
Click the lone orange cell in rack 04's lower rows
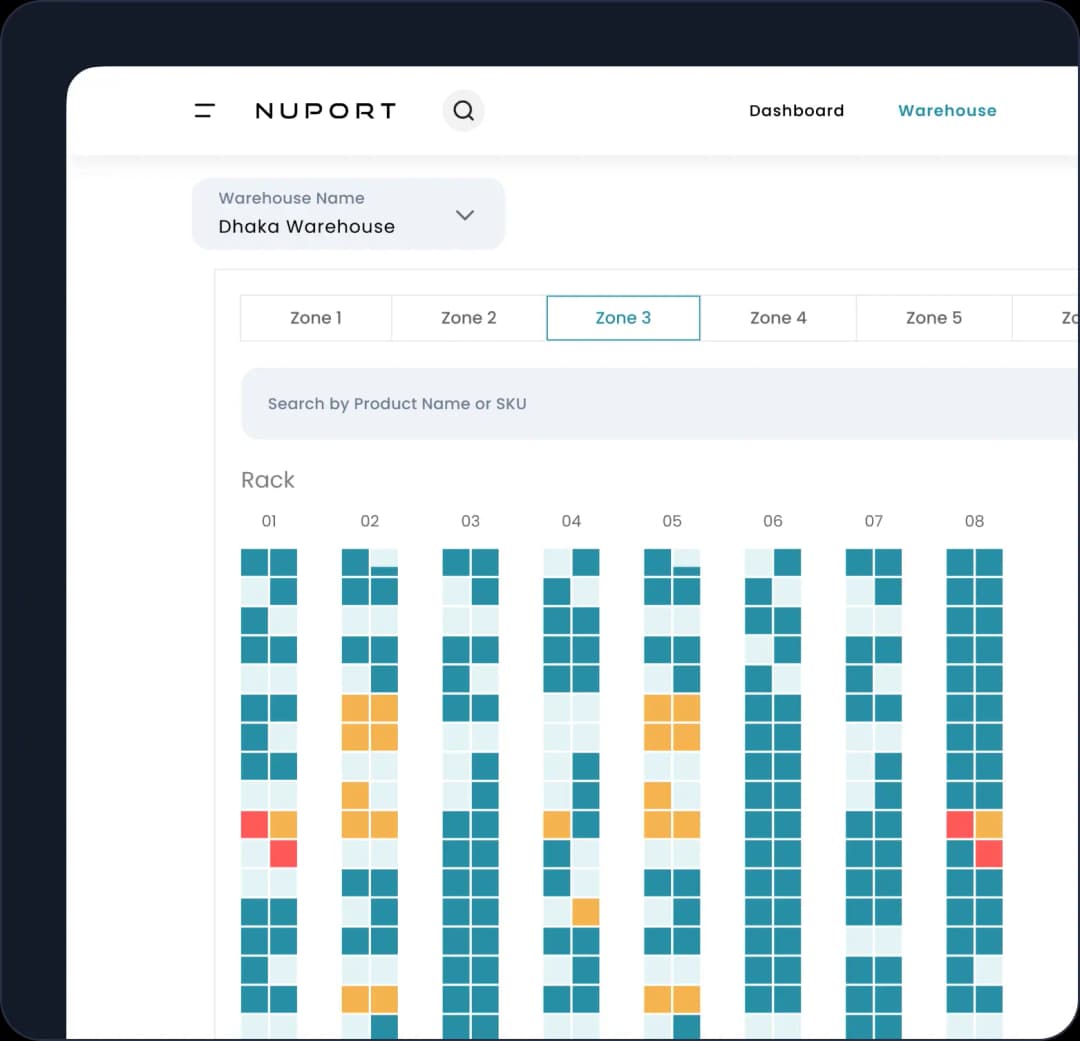pos(585,911)
